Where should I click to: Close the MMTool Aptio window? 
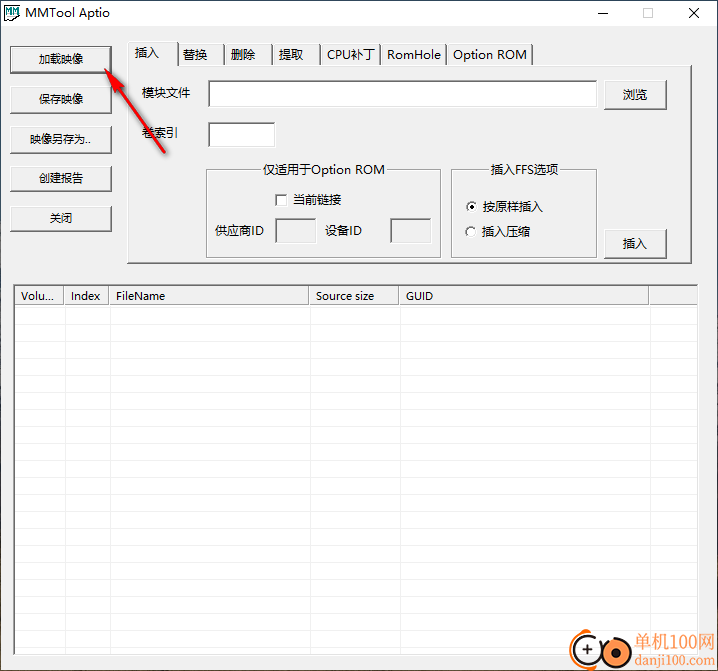click(x=694, y=13)
